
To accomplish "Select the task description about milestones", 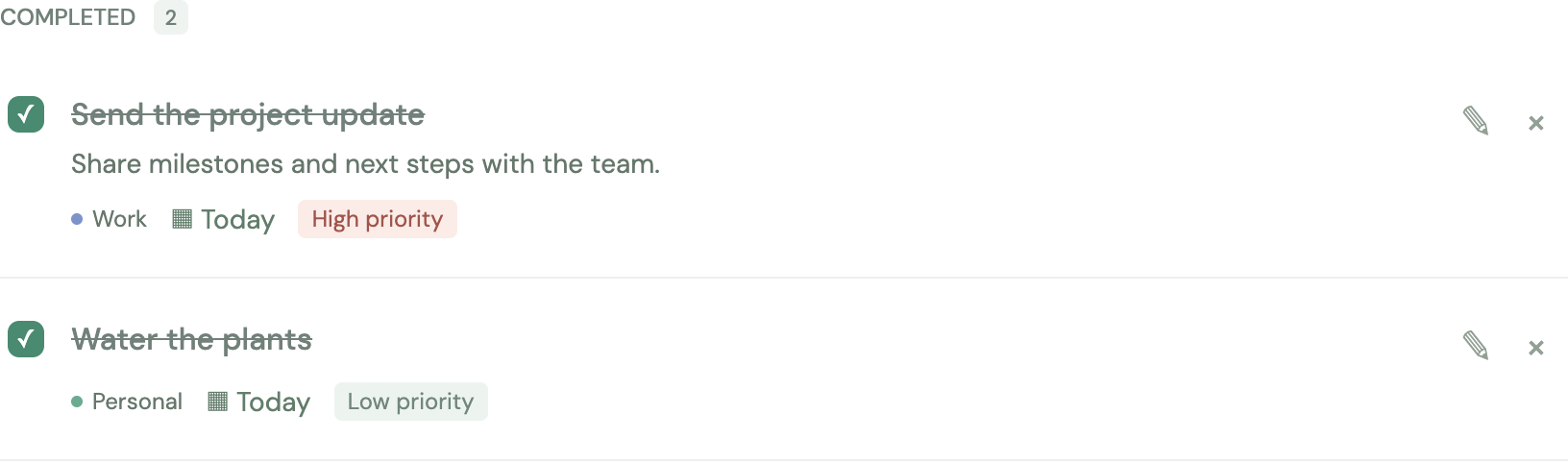I will coord(366,164).
